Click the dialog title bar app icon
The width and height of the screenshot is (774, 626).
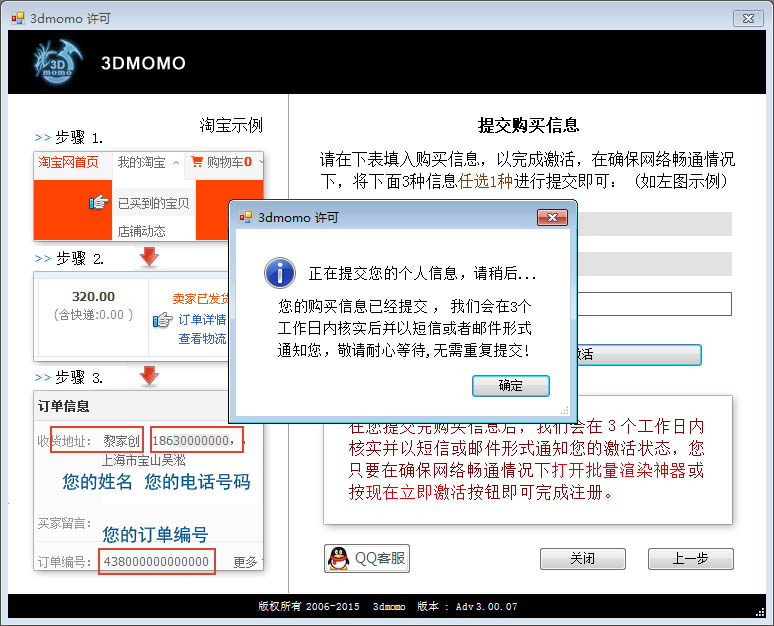[245, 217]
